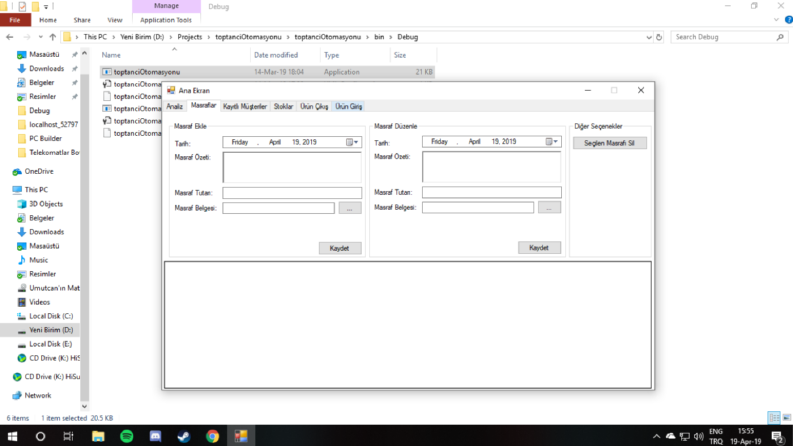Open calendar dropdown in Masraf Ekle date
The height and width of the screenshot is (446, 793).
(x=353, y=142)
